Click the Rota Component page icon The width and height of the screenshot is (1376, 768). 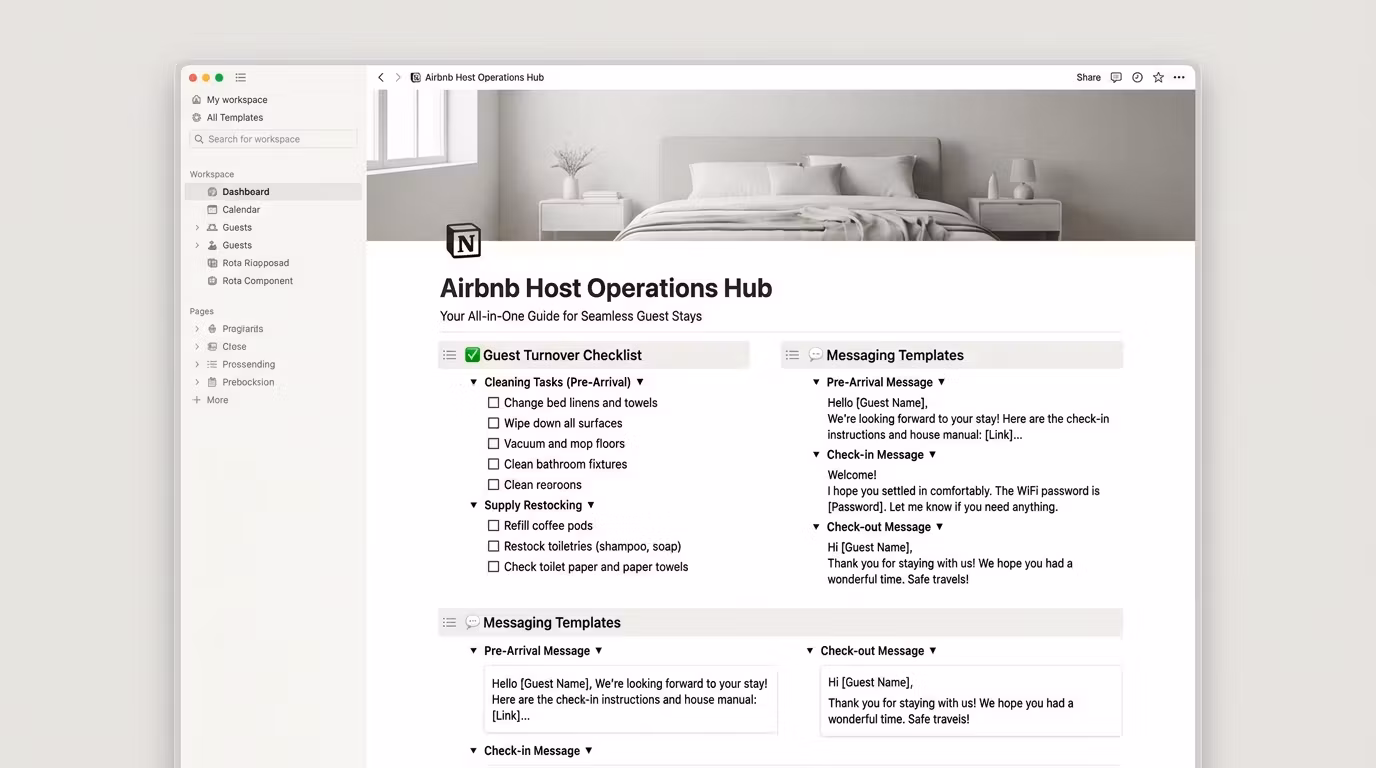(212, 281)
